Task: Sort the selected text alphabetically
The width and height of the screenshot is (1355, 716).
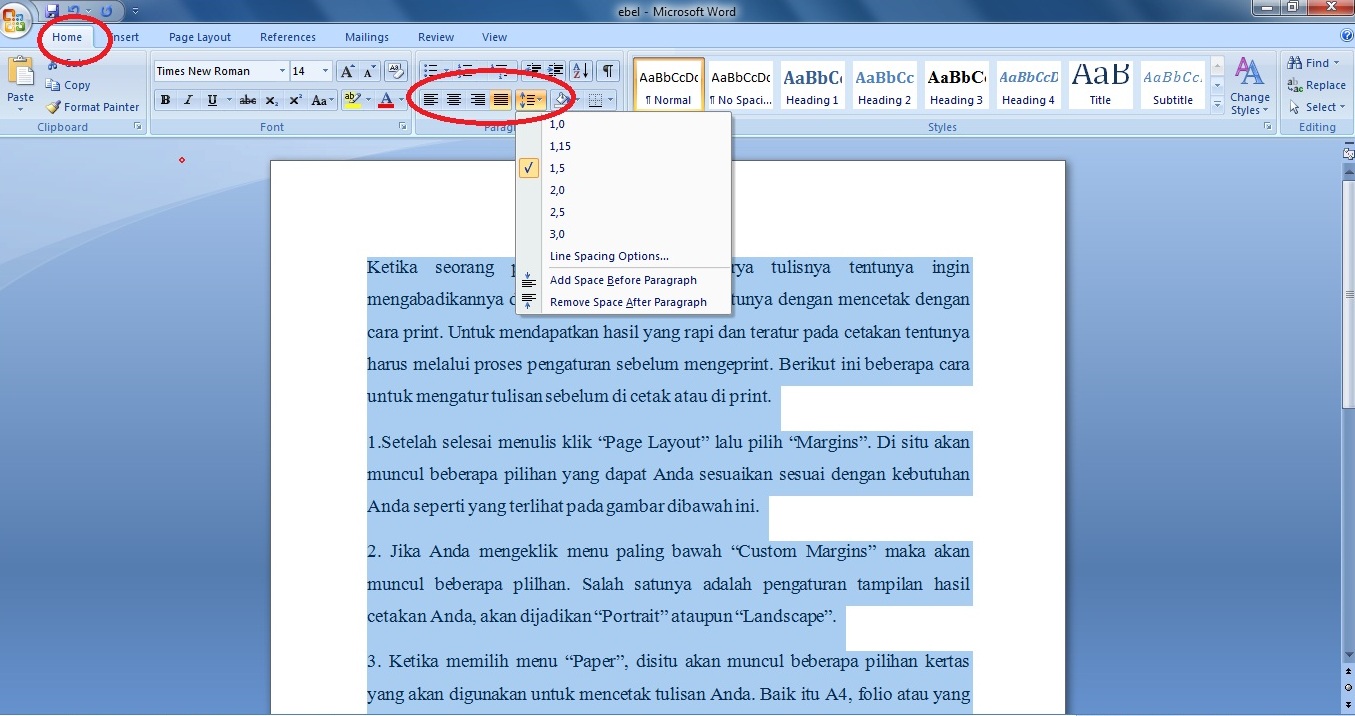Action: click(x=581, y=71)
